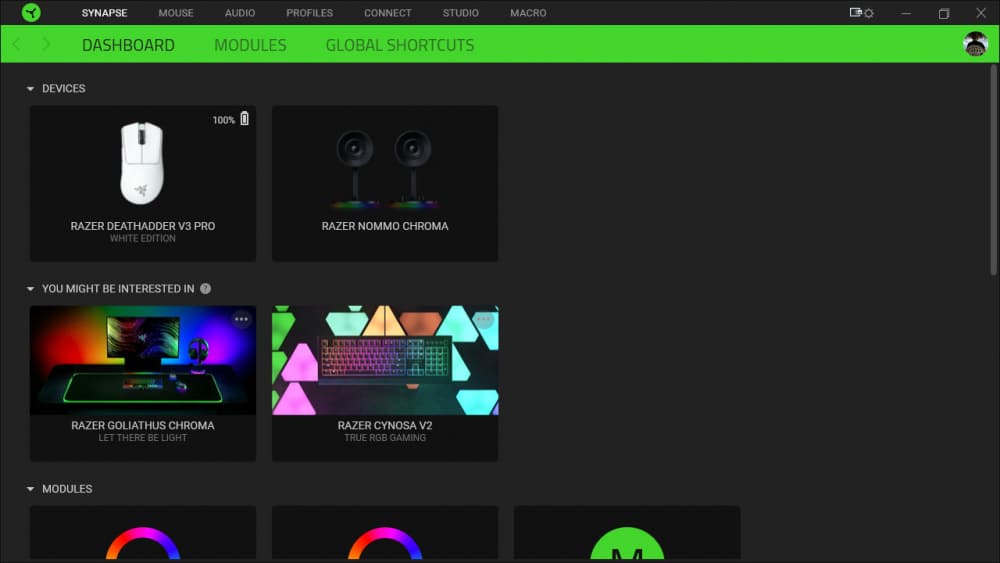Open the green M macro module
The image size is (1000, 563).
click(x=627, y=533)
